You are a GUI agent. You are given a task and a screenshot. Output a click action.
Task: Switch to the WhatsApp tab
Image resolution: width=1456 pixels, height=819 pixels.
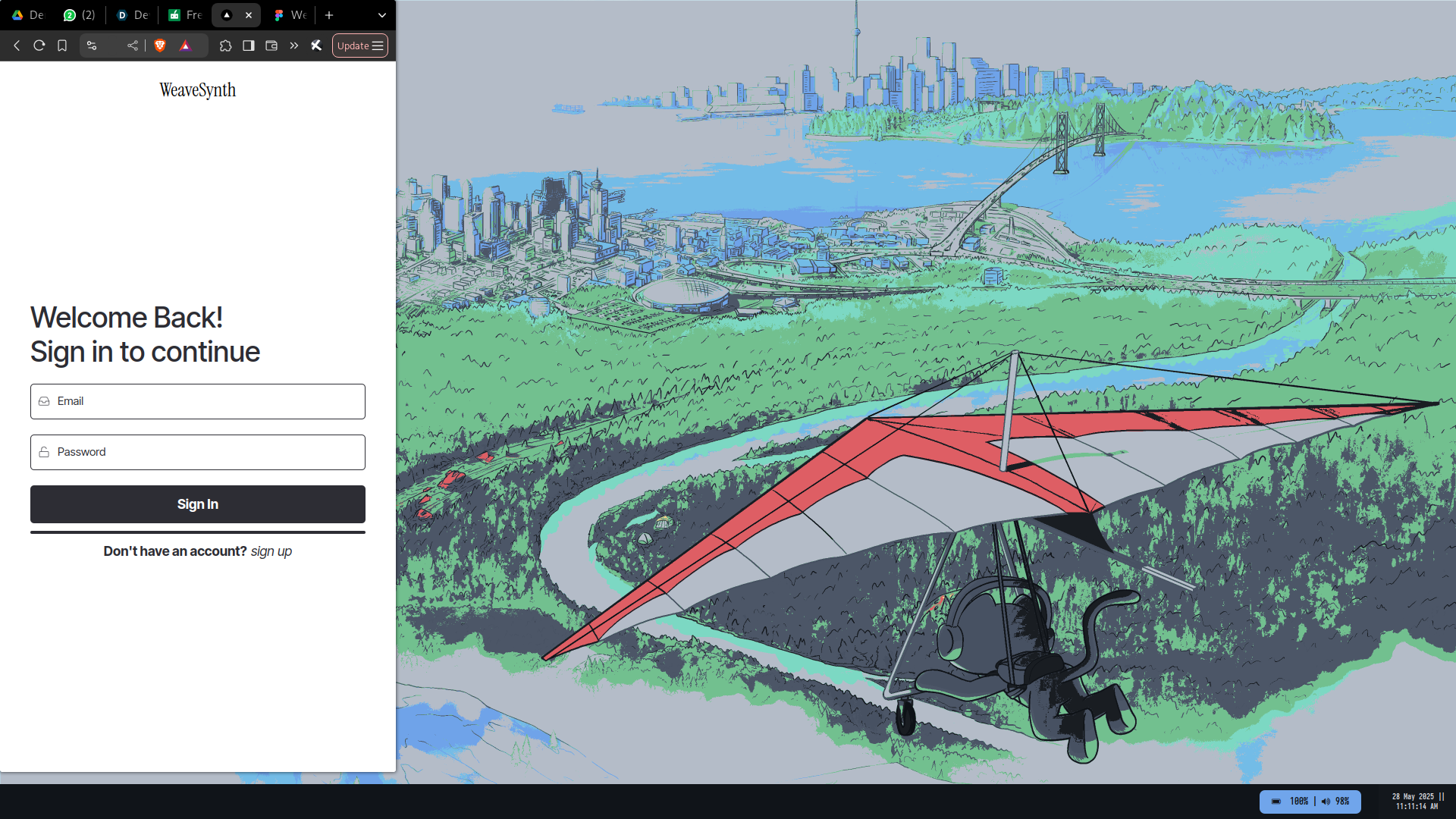coord(79,15)
